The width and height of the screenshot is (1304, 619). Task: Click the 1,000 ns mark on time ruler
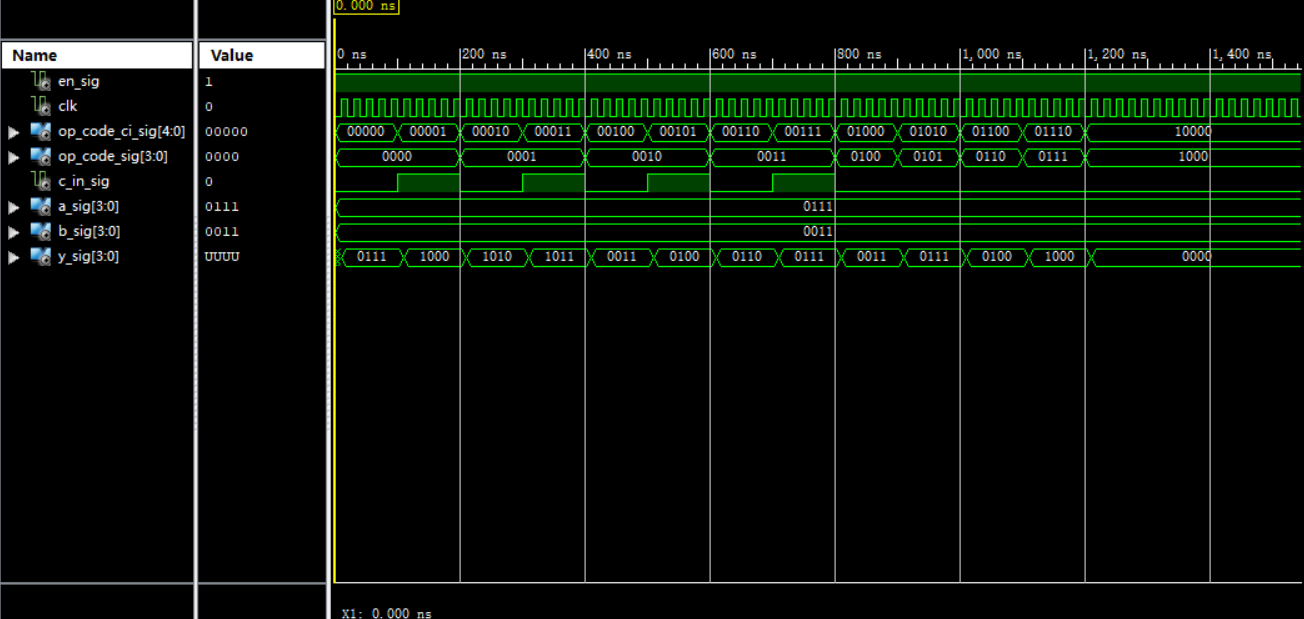click(x=991, y=54)
